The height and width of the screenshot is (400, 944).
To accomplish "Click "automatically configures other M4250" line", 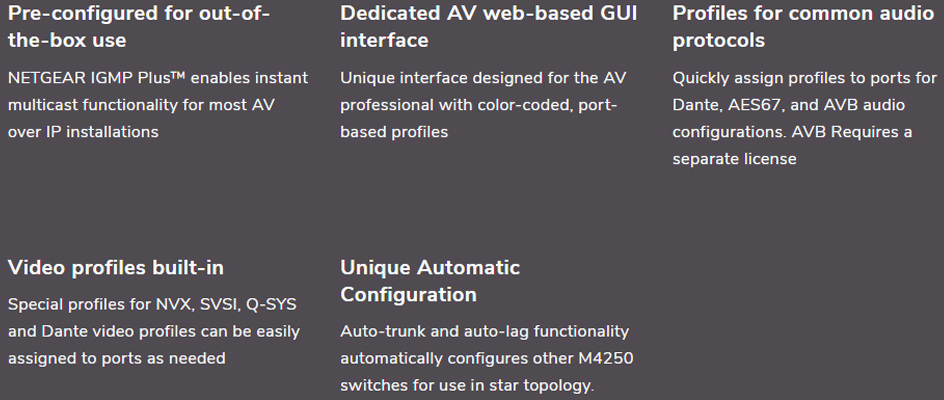I will click(x=487, y=358).
